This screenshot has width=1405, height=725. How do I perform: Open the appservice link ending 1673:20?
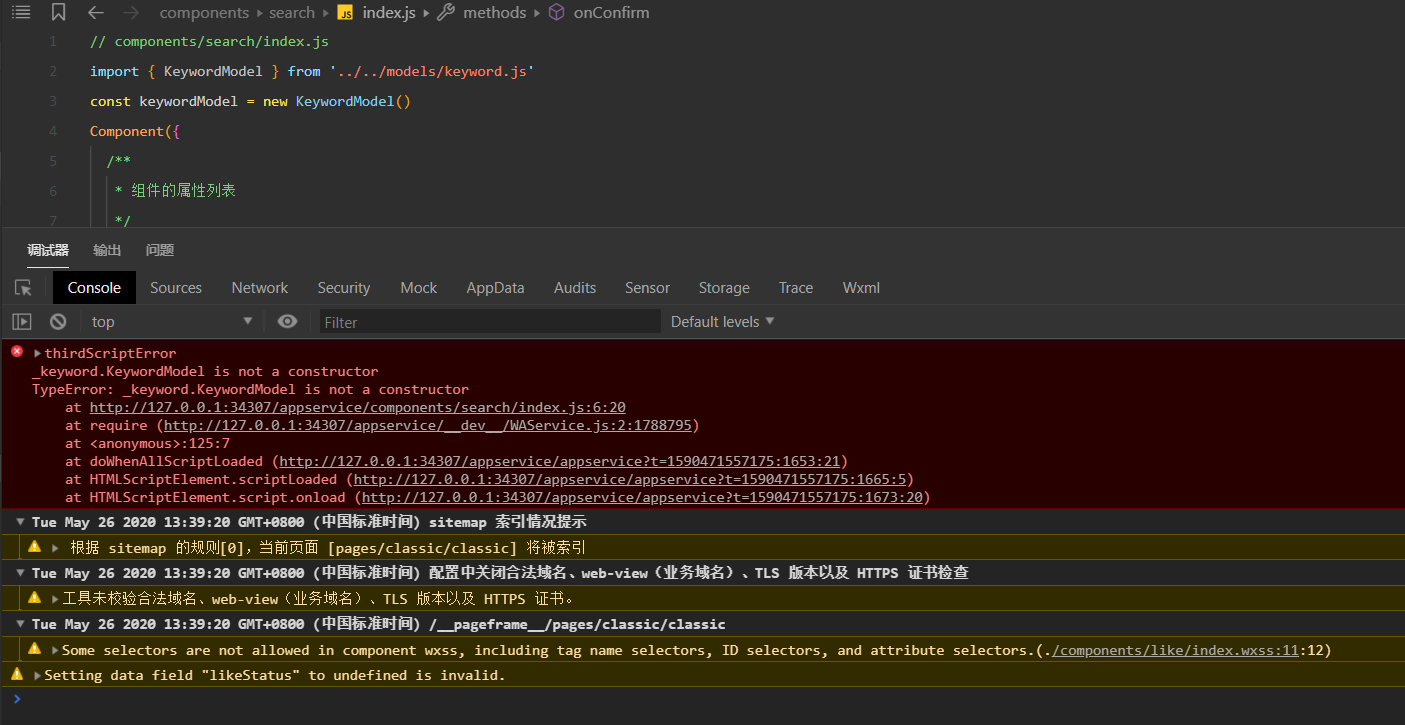(642, 497)
